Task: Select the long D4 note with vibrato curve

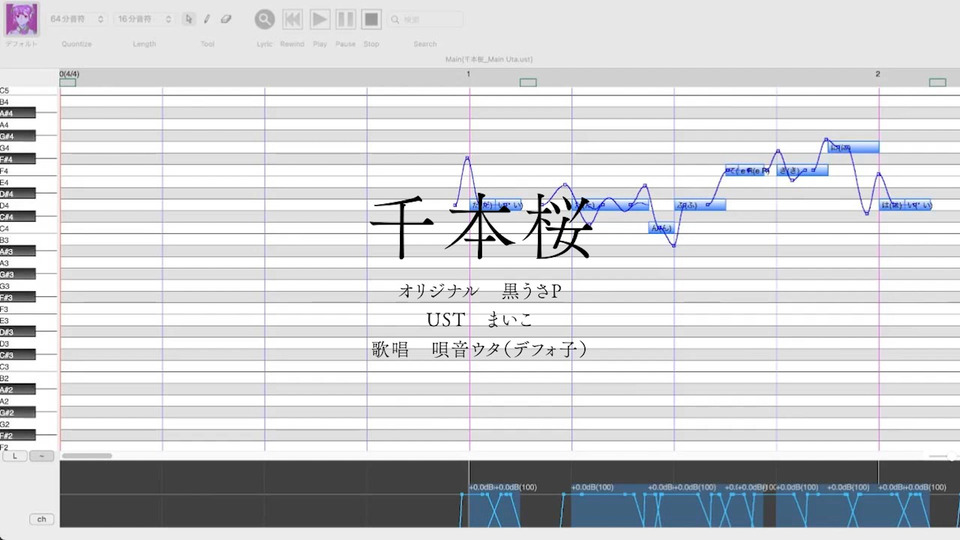Action: [x=610, y=205]
